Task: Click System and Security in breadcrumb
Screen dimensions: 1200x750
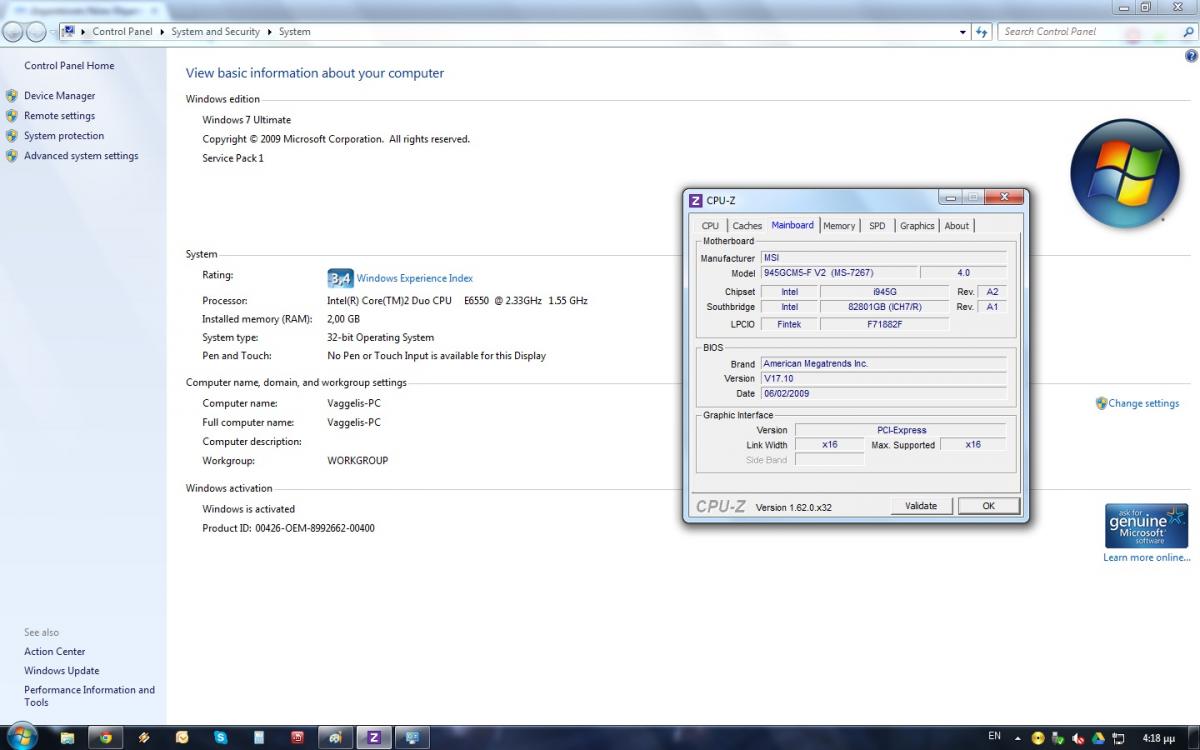Action: [x=215, y=32]
